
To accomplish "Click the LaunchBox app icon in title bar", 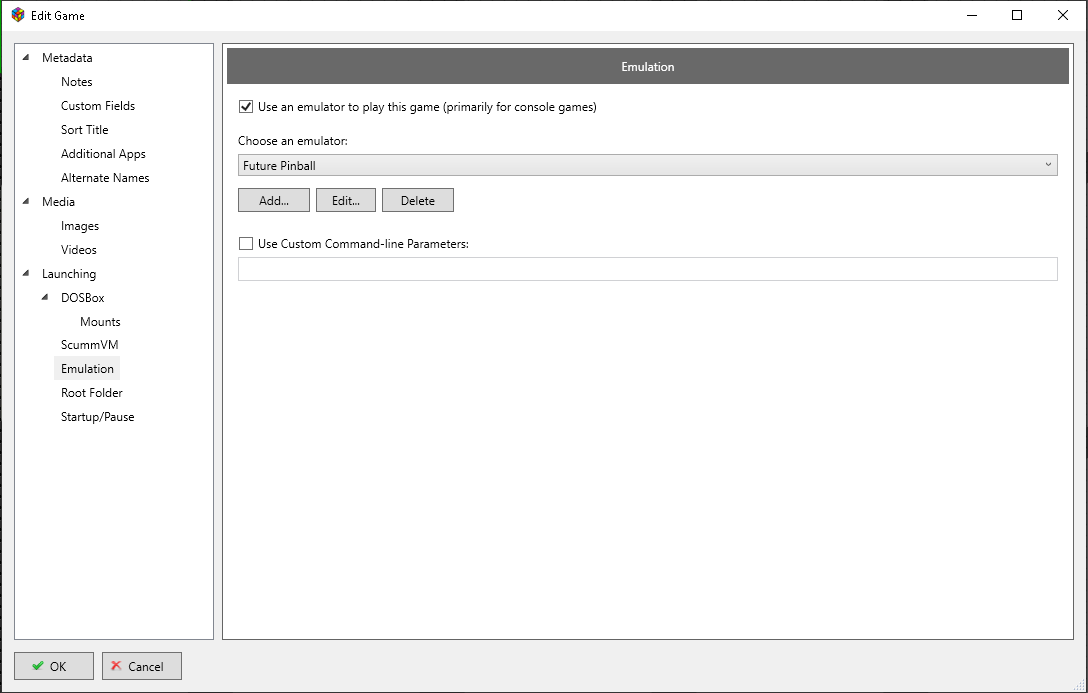I will (x=18, y=15).
